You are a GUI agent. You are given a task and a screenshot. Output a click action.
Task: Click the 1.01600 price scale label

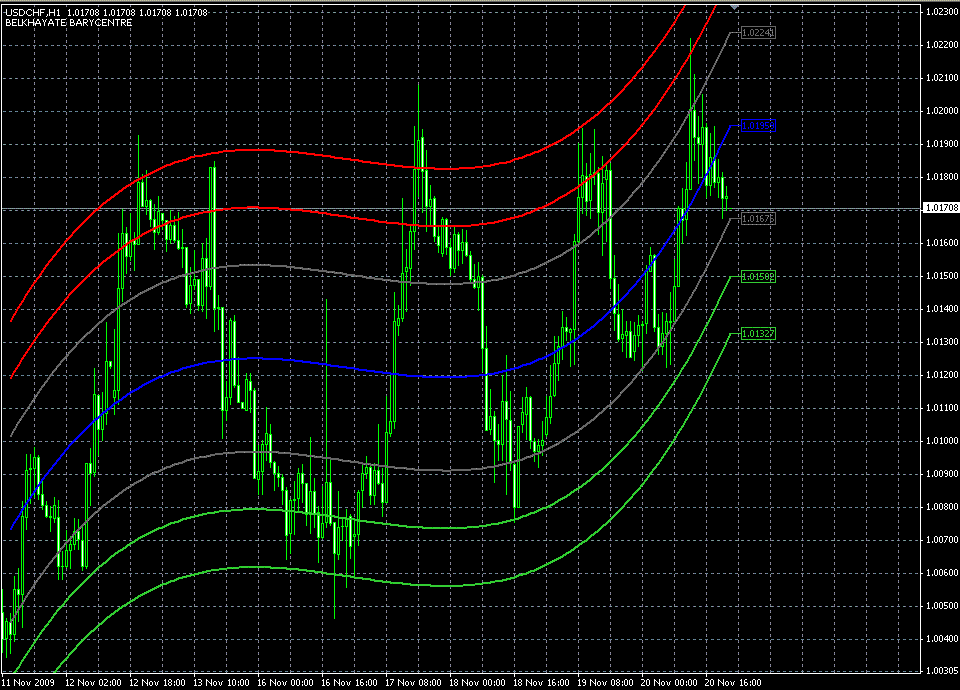click(942, 243)
